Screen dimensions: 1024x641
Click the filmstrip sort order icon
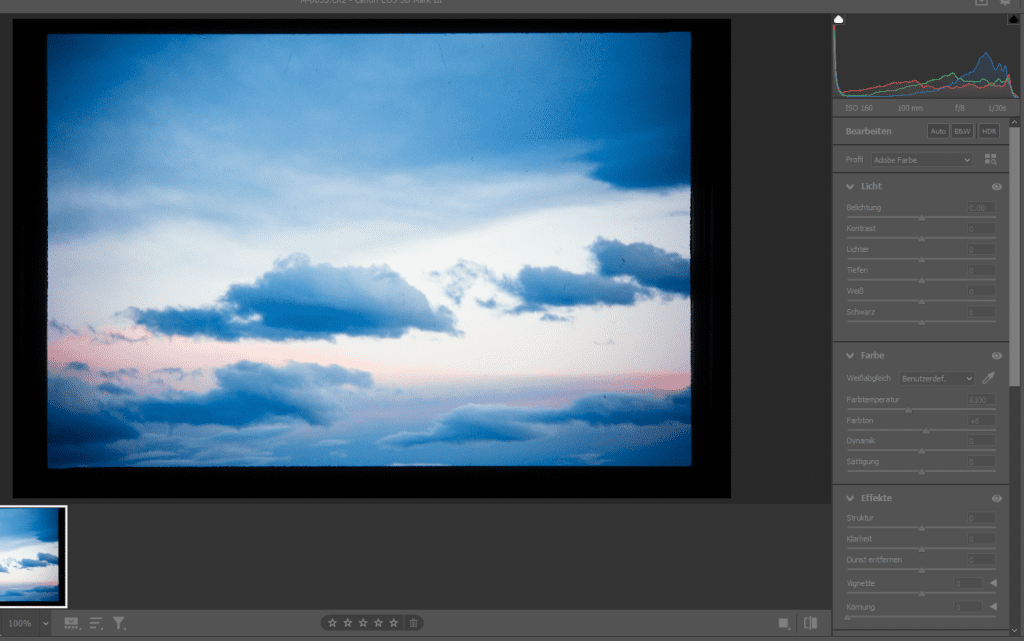point(96,623)
